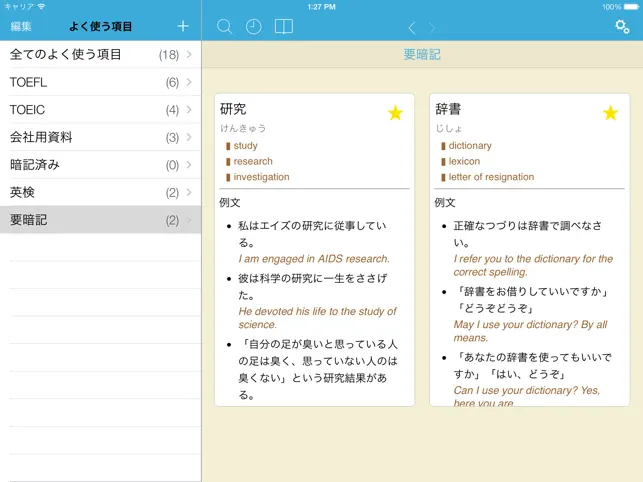Screen dimensions: 643x482
Task: Click the 要暗記 title in header
Action: click(x=422, y=55)
